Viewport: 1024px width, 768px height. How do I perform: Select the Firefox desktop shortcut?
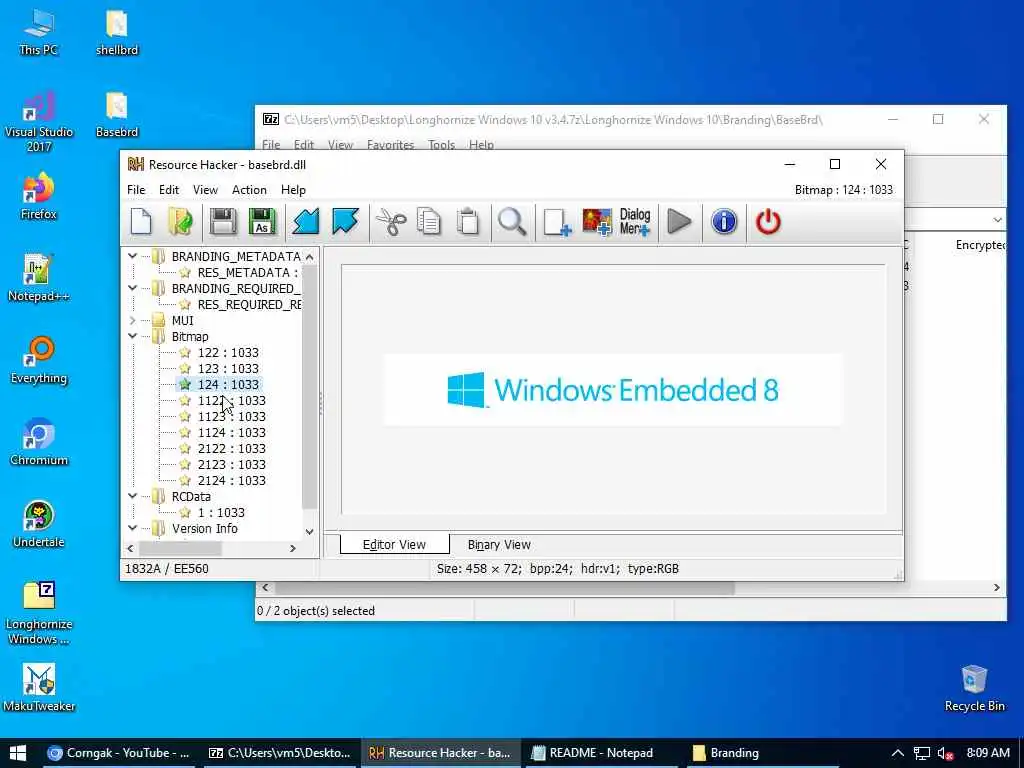(x=39, y=196)
